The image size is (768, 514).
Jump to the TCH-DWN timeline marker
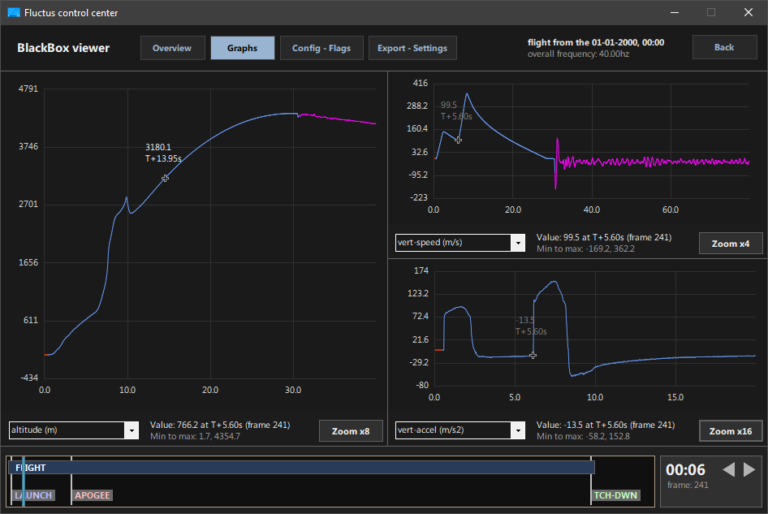(x=615, y=495)
